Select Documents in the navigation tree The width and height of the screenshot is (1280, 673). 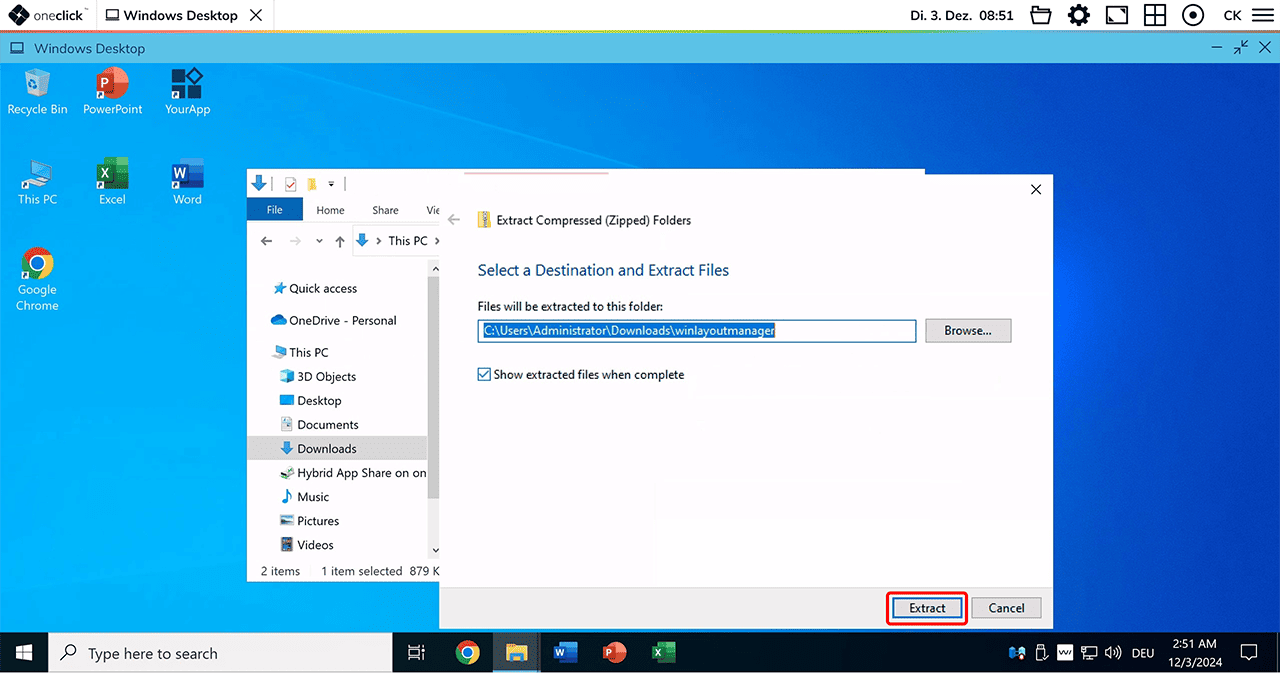pos(327,425)
